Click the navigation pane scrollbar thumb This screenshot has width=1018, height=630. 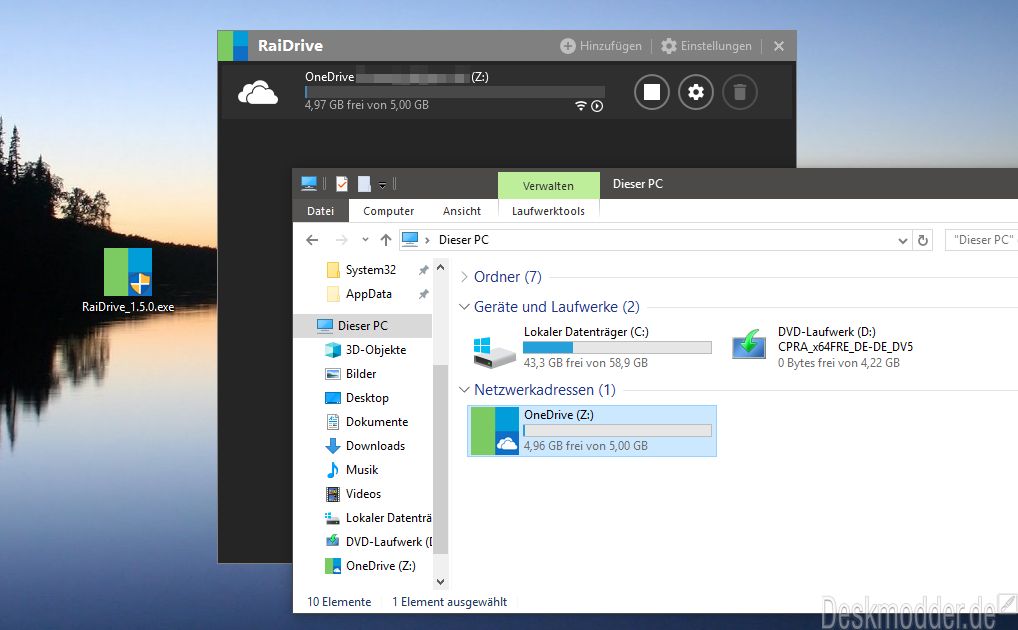click(x=440, y=459)
